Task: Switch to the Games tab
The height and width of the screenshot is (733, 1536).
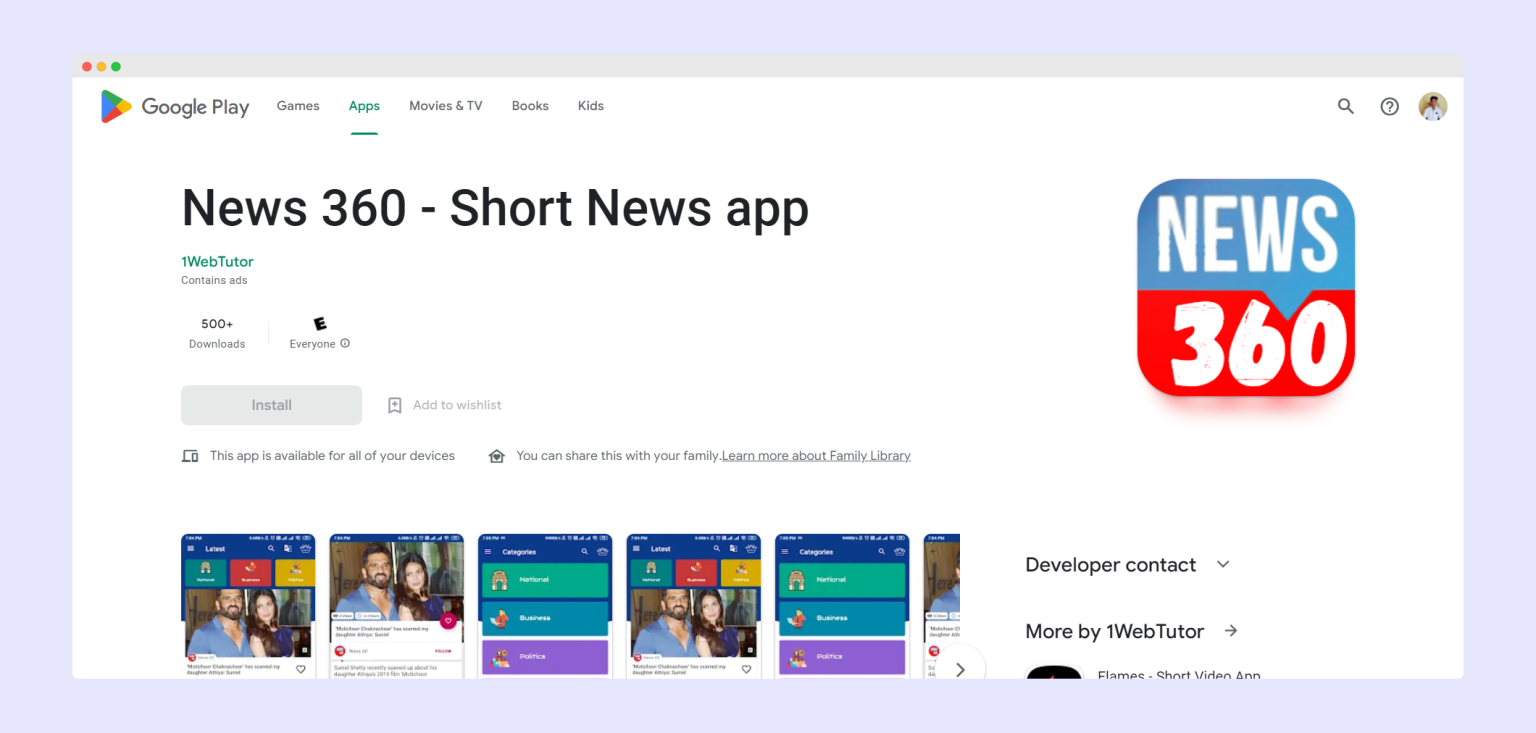Action: (297, 105)
